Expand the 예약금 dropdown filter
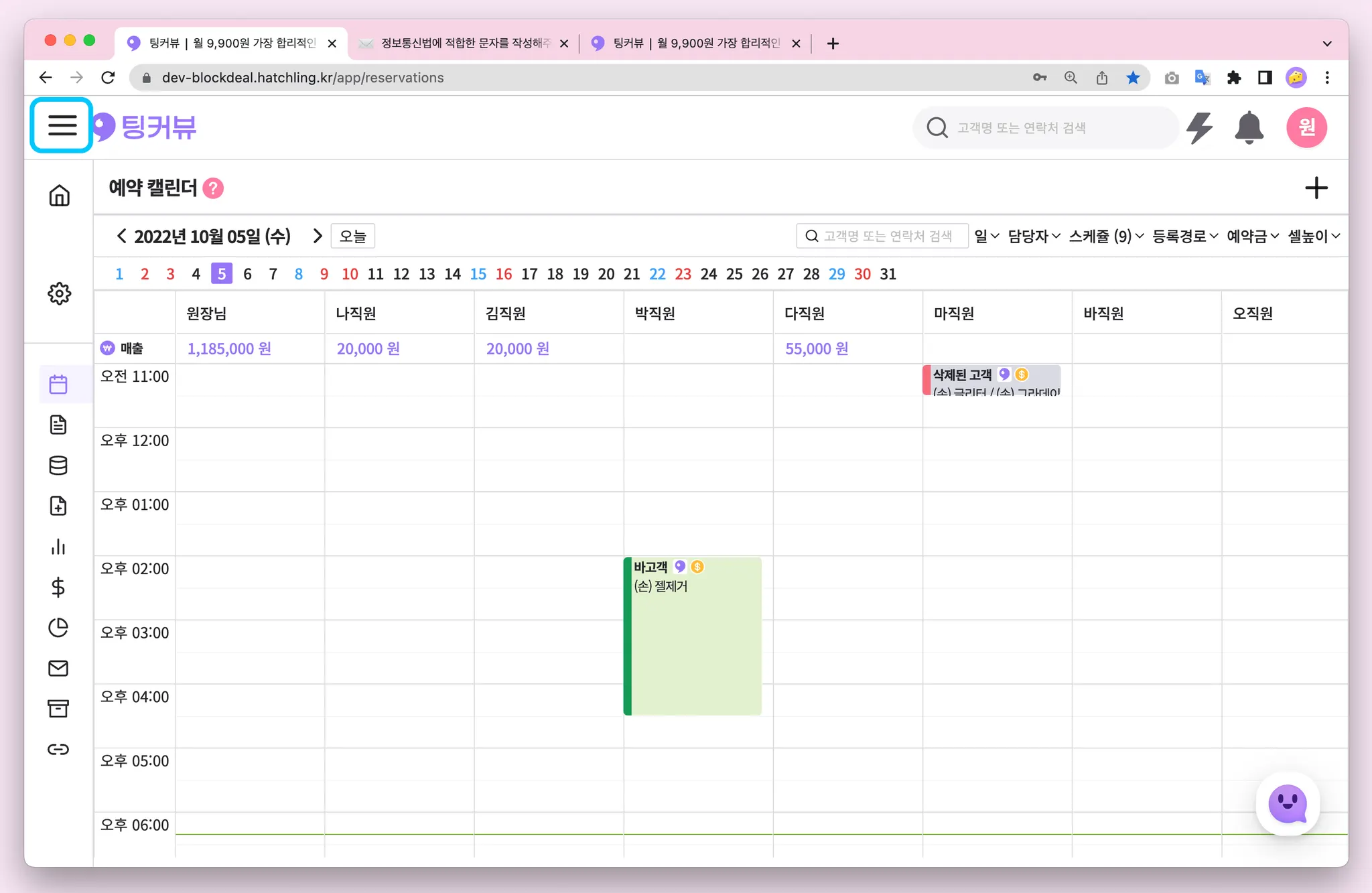 pyautogui.click(x=1252, y=236)
